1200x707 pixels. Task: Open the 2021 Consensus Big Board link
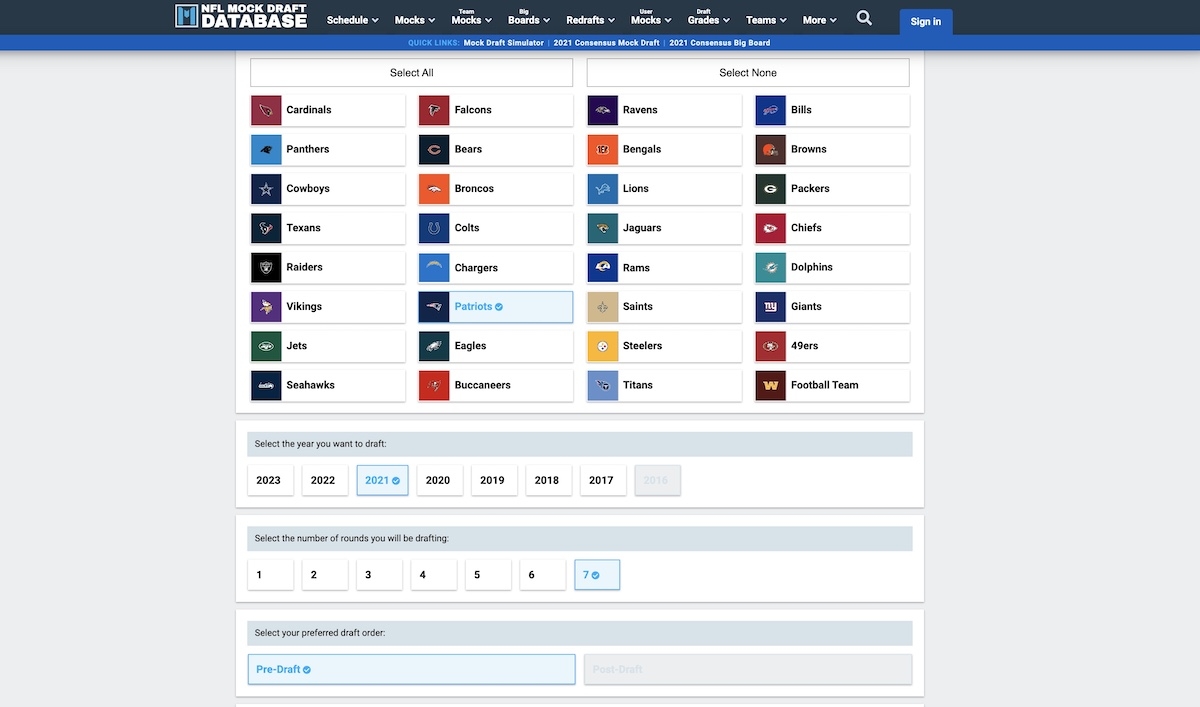[719, 43]
